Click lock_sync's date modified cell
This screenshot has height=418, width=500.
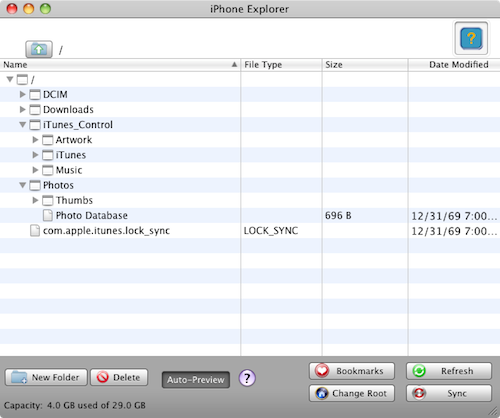click(x=454, y=231)
